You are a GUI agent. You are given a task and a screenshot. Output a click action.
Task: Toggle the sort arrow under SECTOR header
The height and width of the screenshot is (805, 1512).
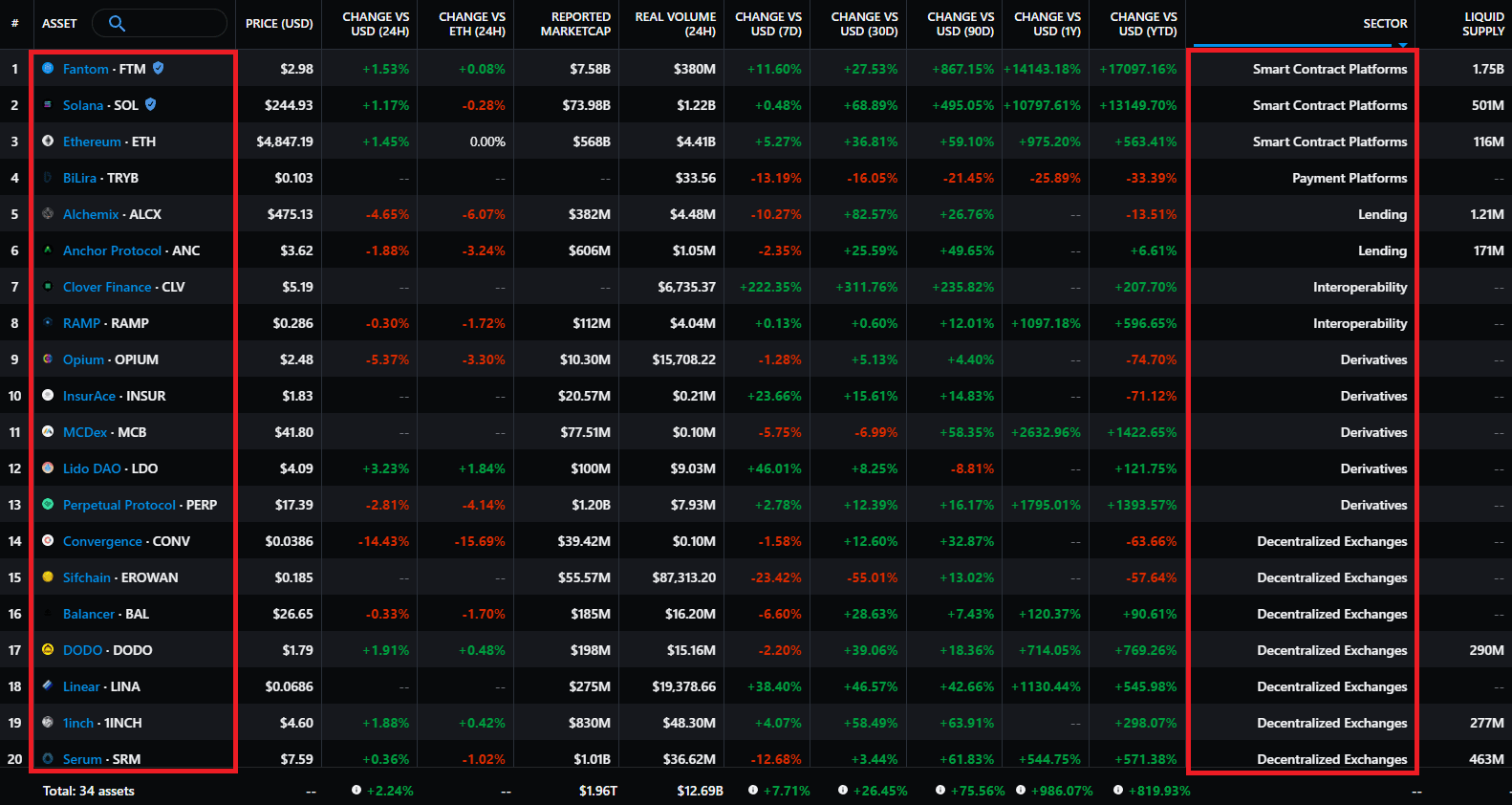click(x=1403, y=45)
